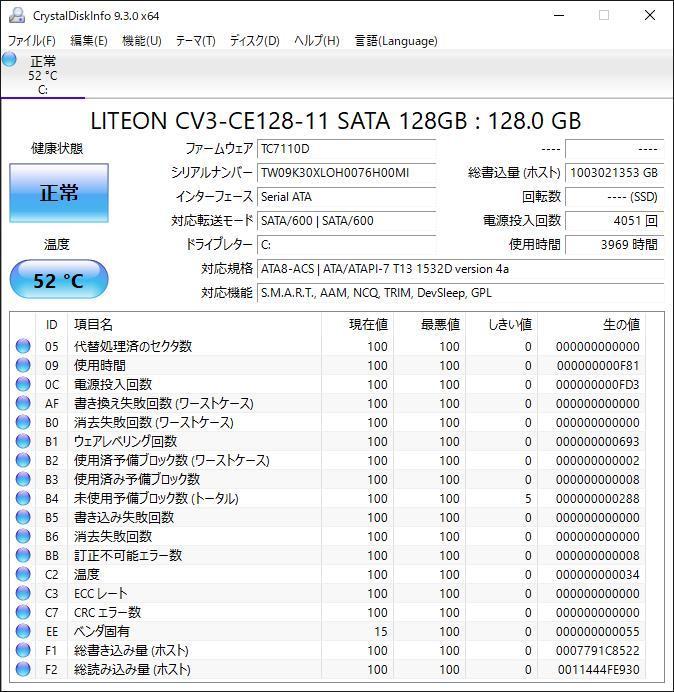Click status orb for attribute F1
Image resolution: width=674 pixels, height=692 pixels.
[x=23, y=650]
